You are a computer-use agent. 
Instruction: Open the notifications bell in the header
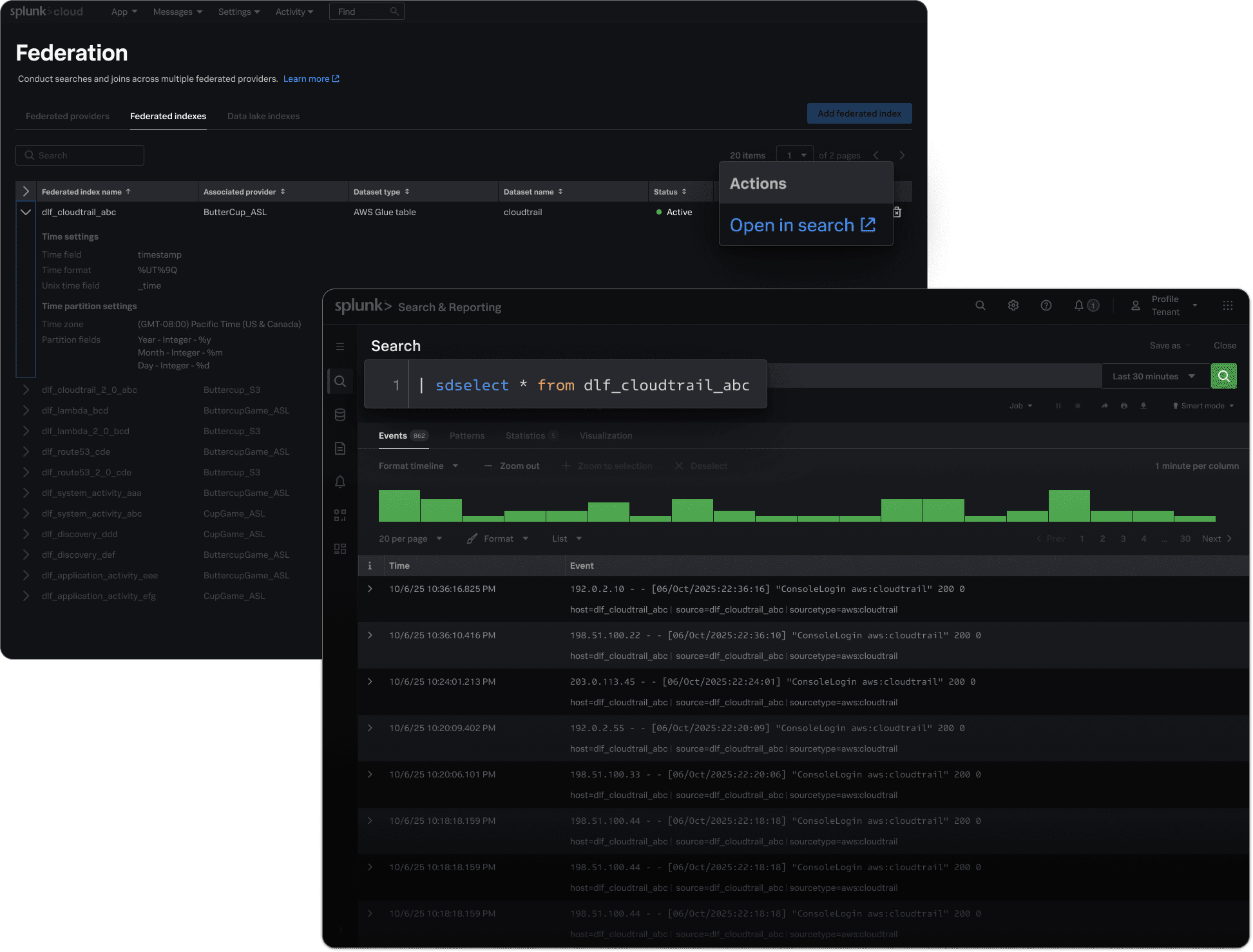(x=1079, y=305)
